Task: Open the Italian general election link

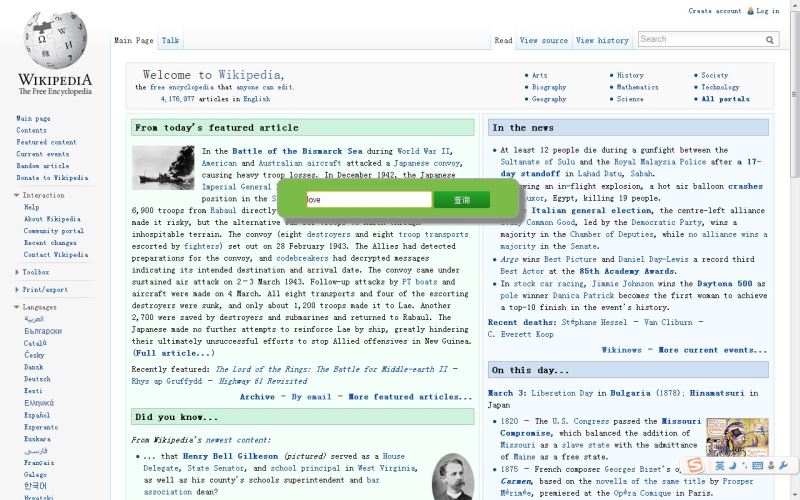Action: (x=591, y=210)
